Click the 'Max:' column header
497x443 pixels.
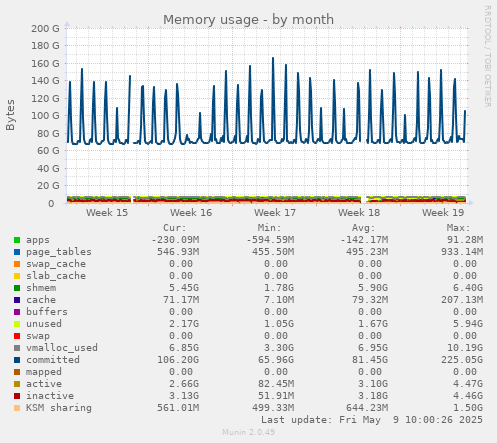(458, 228)
